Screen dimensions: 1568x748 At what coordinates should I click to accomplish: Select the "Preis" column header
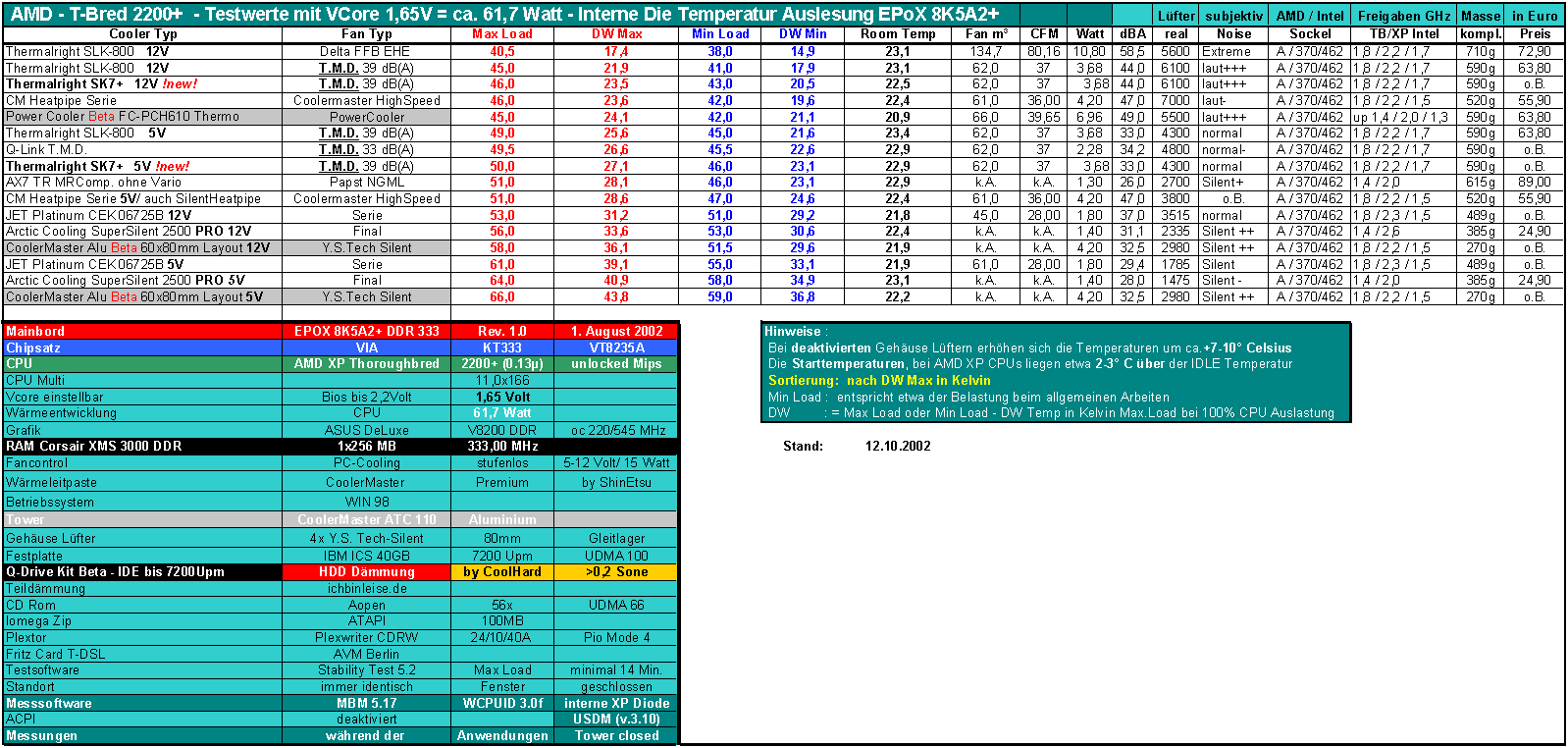click(1536, 33)
